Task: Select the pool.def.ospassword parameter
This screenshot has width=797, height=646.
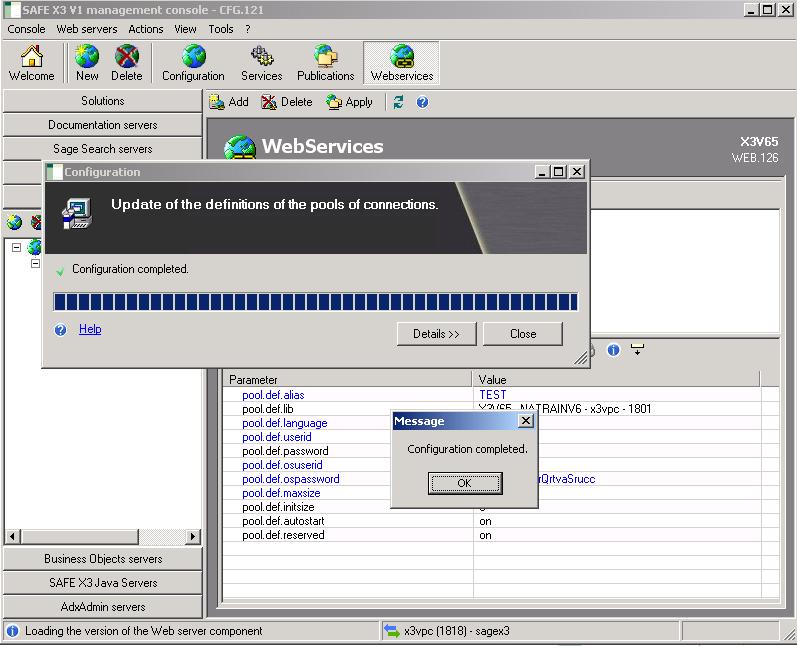Action: click(290, 479)
